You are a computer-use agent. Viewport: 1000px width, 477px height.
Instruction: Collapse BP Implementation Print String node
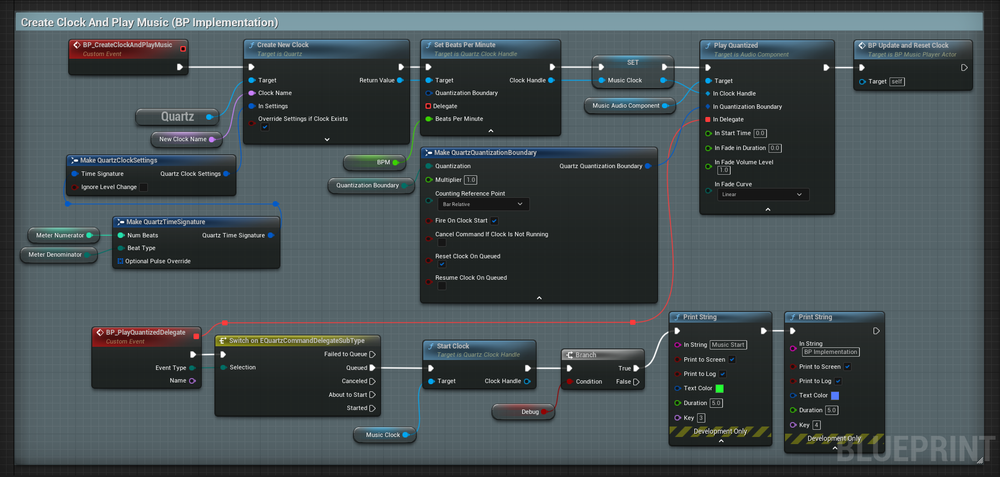835,448
